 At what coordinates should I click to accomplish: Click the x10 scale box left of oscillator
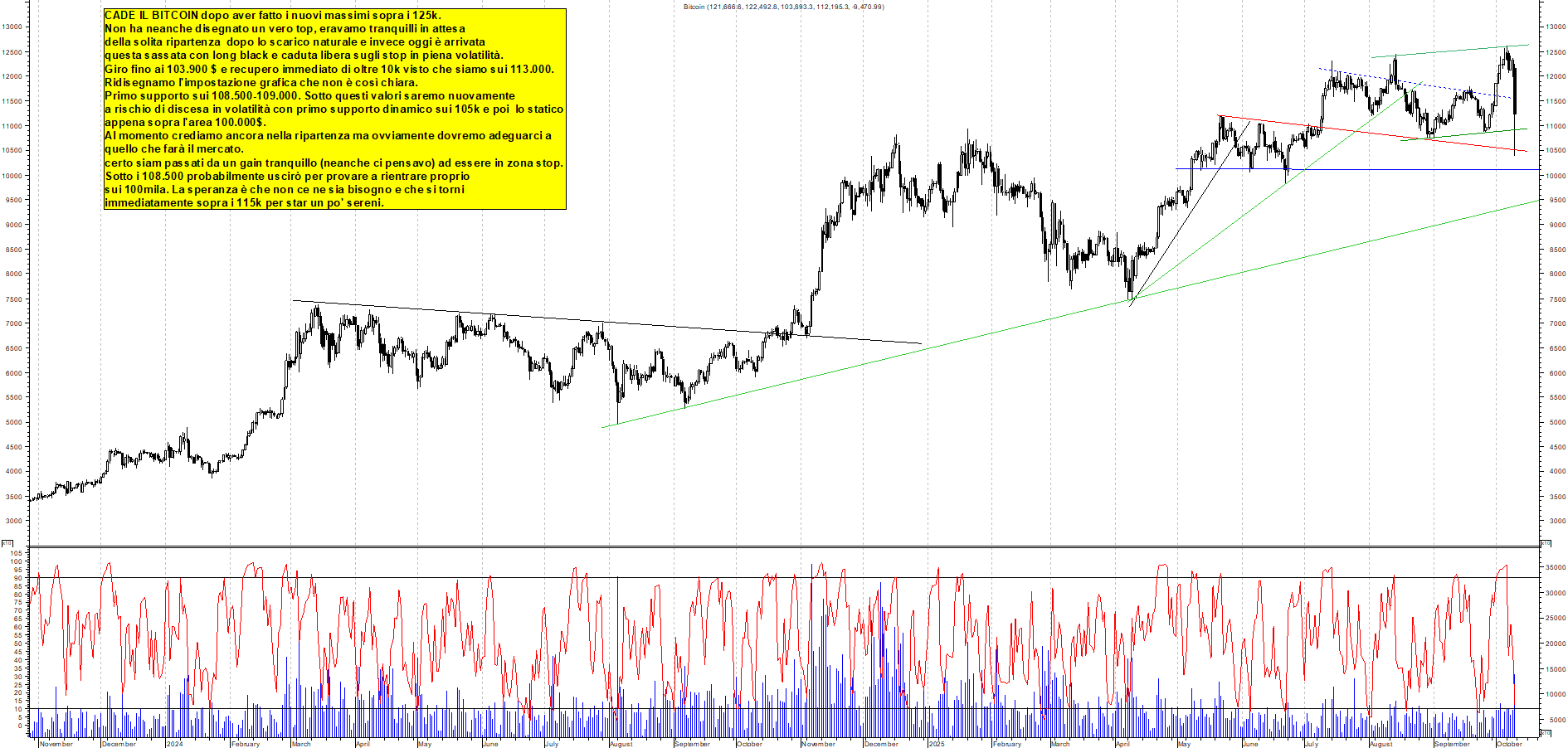pyautogui.click(x=7, y=543)
